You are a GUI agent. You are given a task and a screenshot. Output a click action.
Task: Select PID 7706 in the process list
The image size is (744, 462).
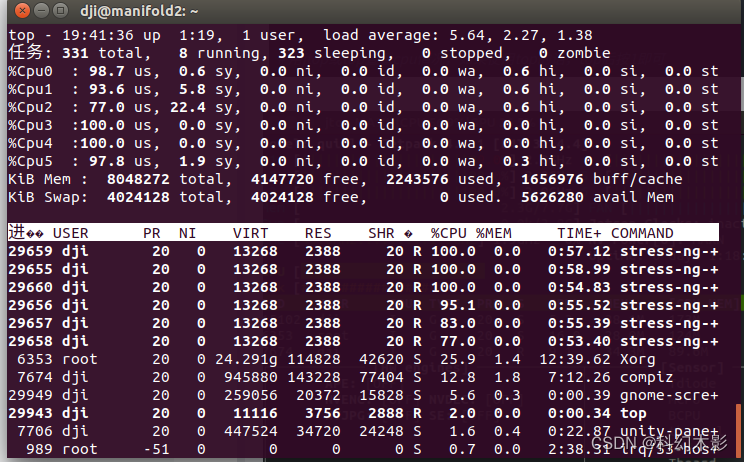pyautogui.click(x=35, y=432)
